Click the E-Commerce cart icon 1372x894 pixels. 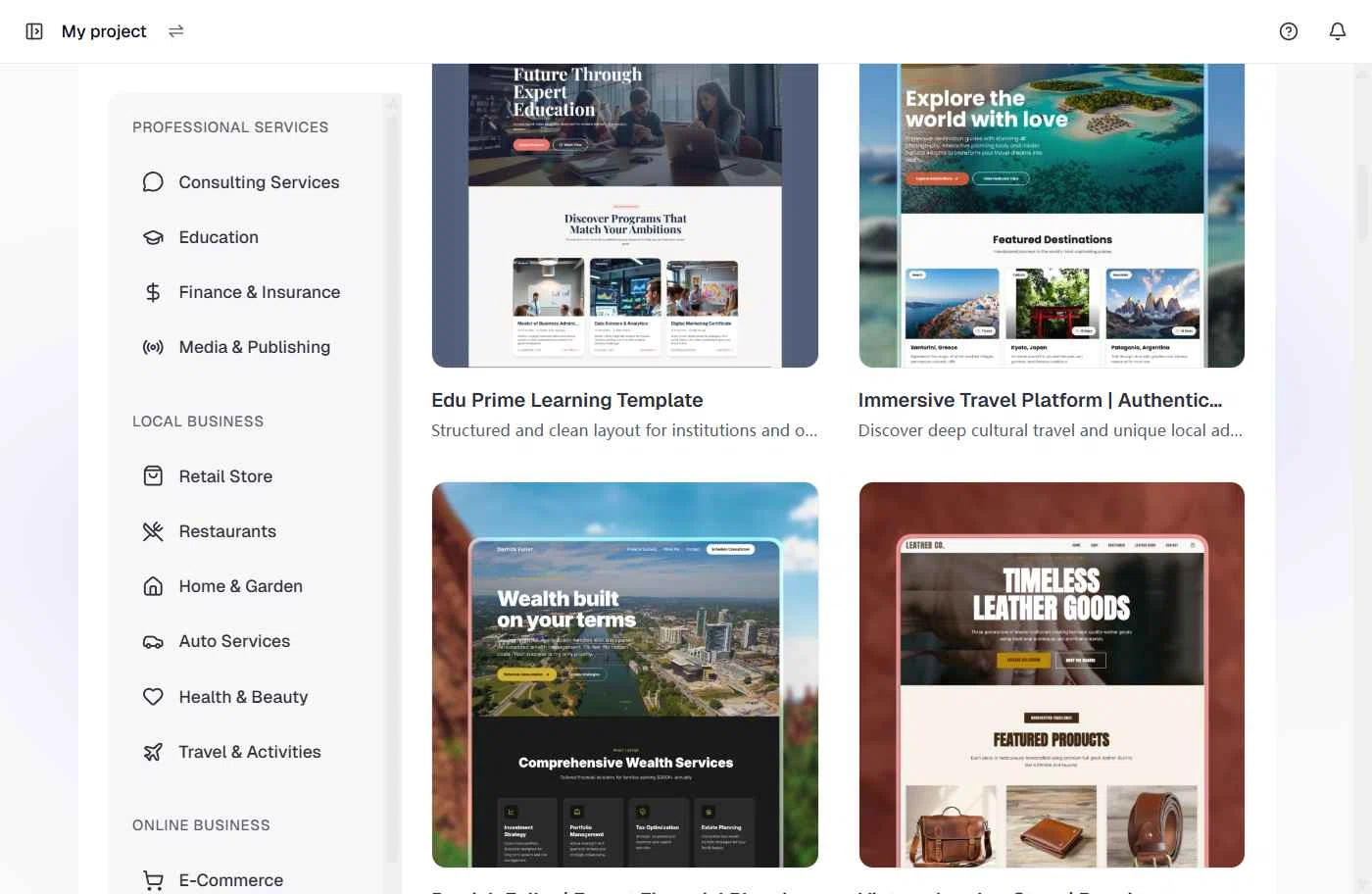(x=153, y=880)
